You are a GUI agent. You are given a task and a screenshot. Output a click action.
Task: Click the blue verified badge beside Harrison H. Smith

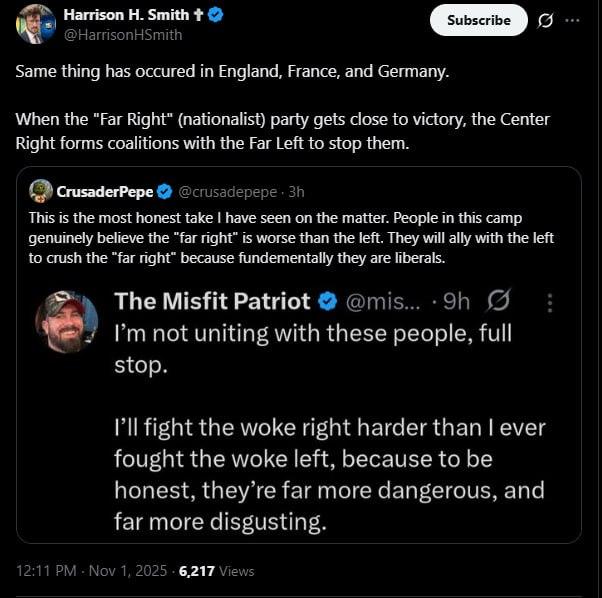click(x=215, y=16)
